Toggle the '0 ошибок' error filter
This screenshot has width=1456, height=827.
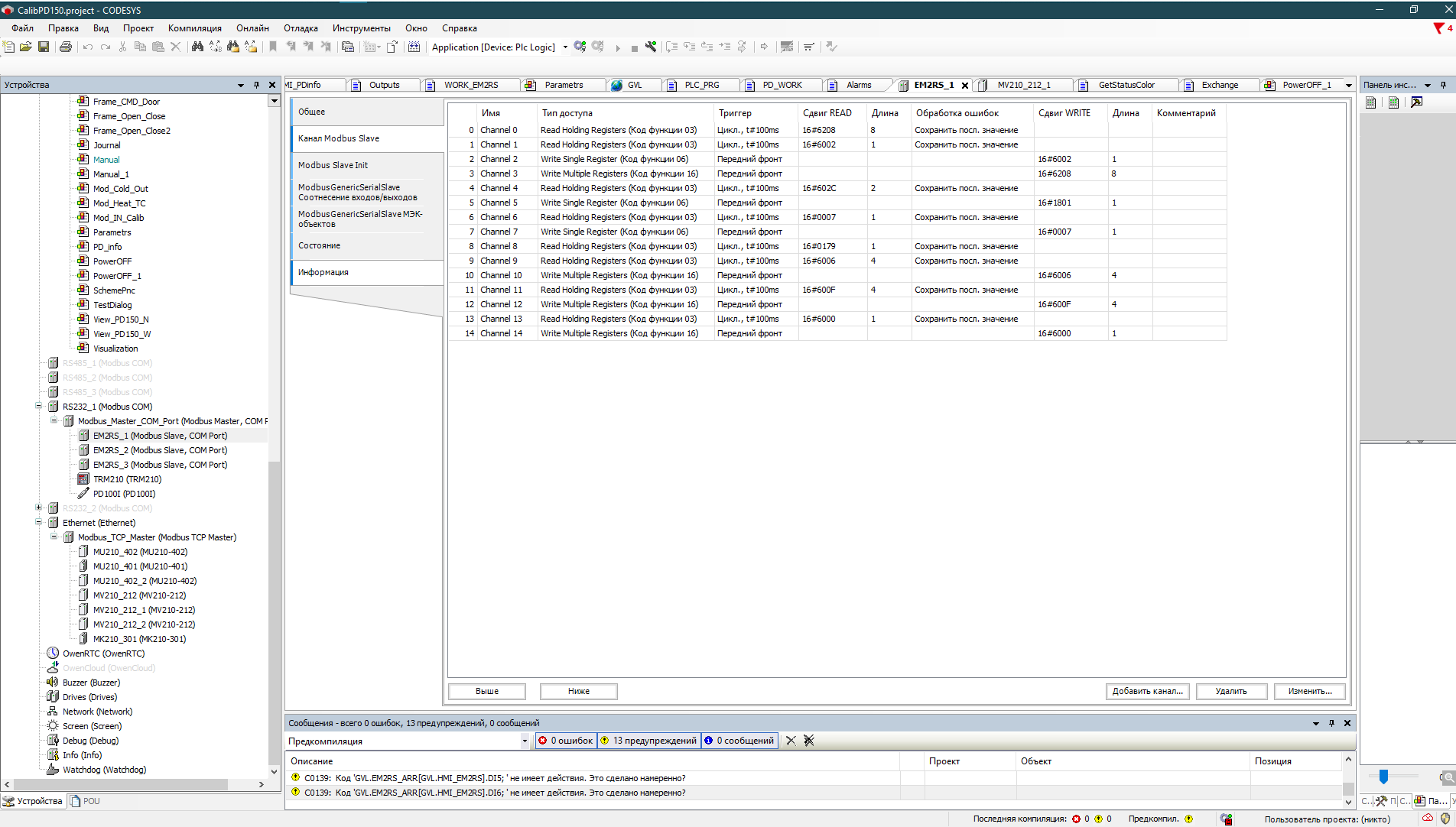pos(565,741)
